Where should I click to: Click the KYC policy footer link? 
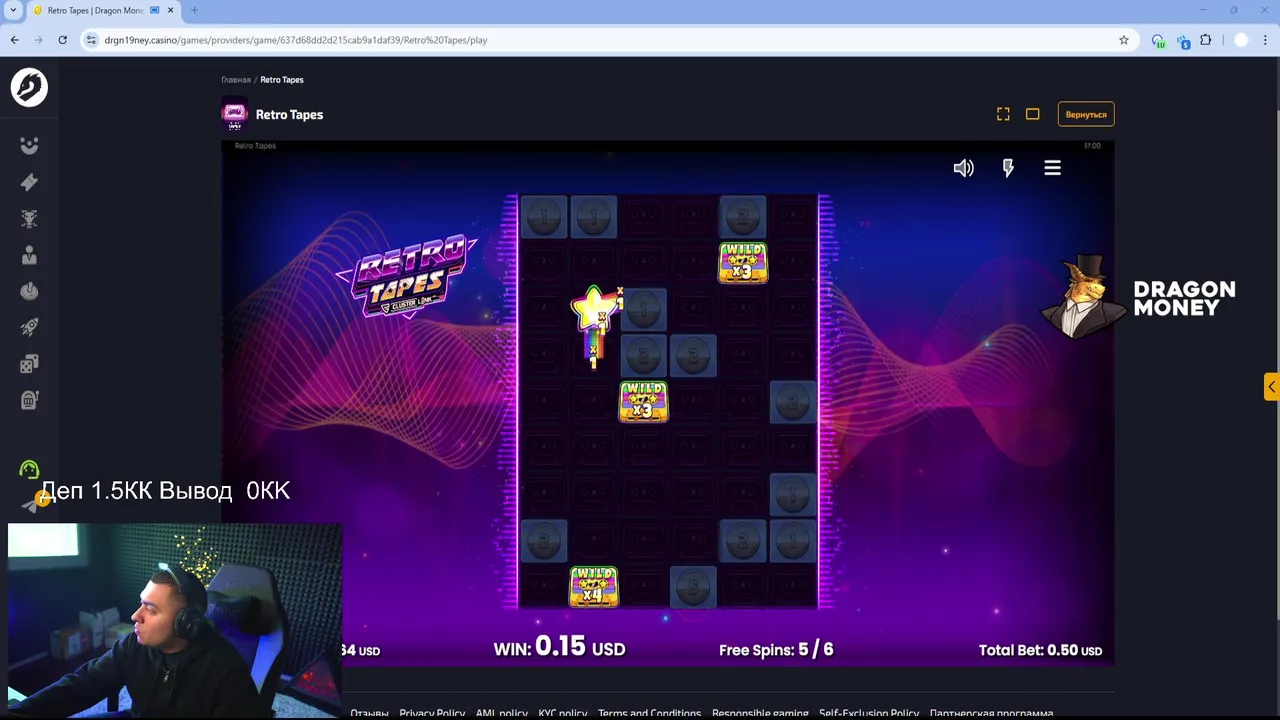coord(563,713)
